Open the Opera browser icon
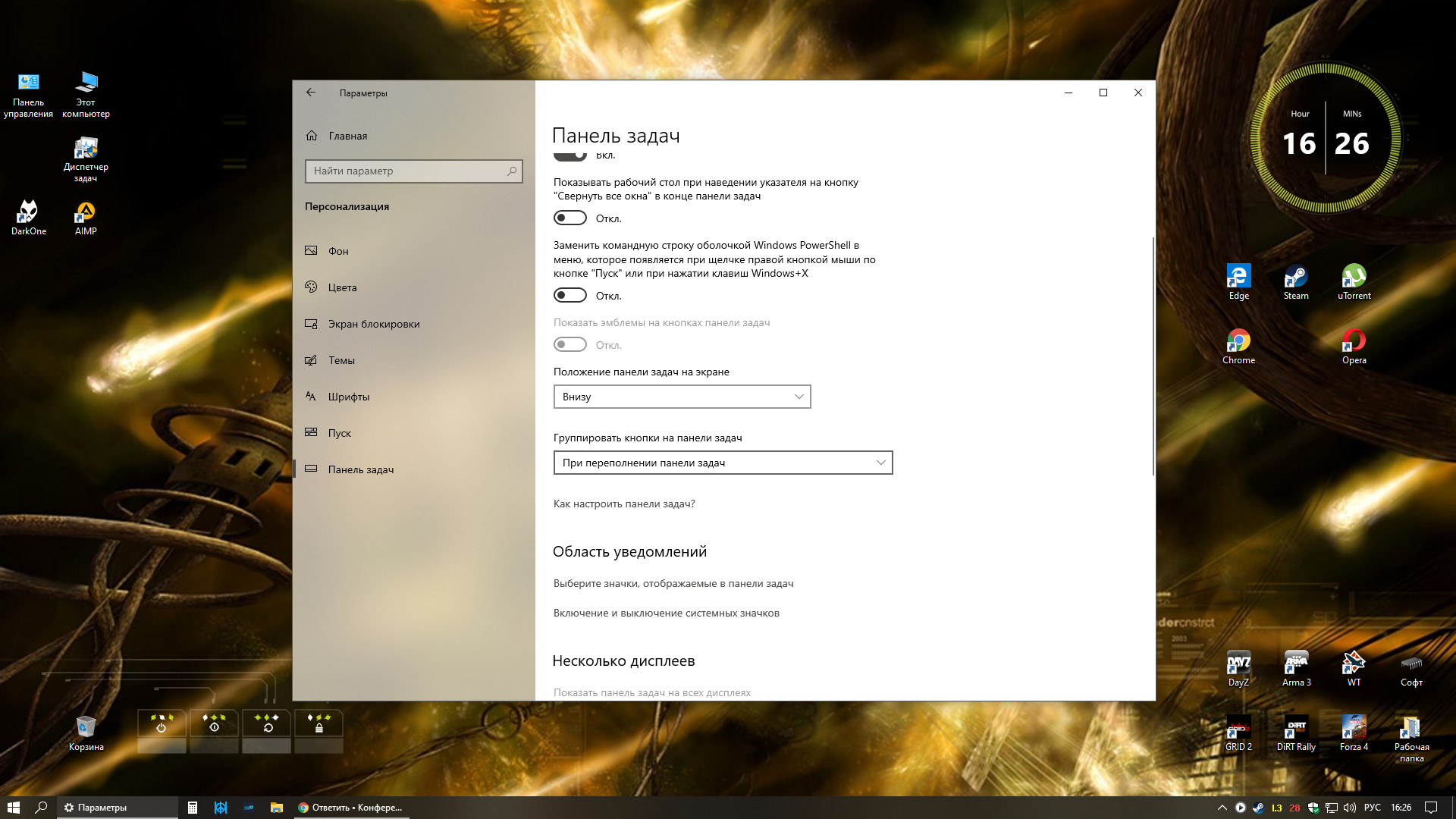 tap(1354, 342)
